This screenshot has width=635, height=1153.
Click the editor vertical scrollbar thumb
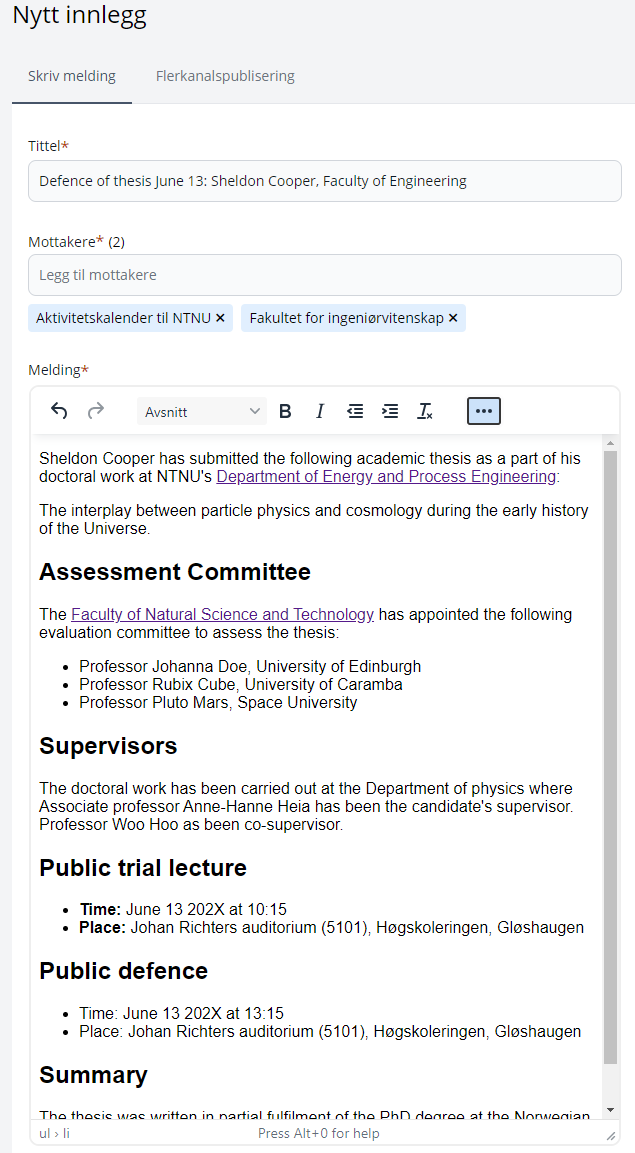[611, 757]
